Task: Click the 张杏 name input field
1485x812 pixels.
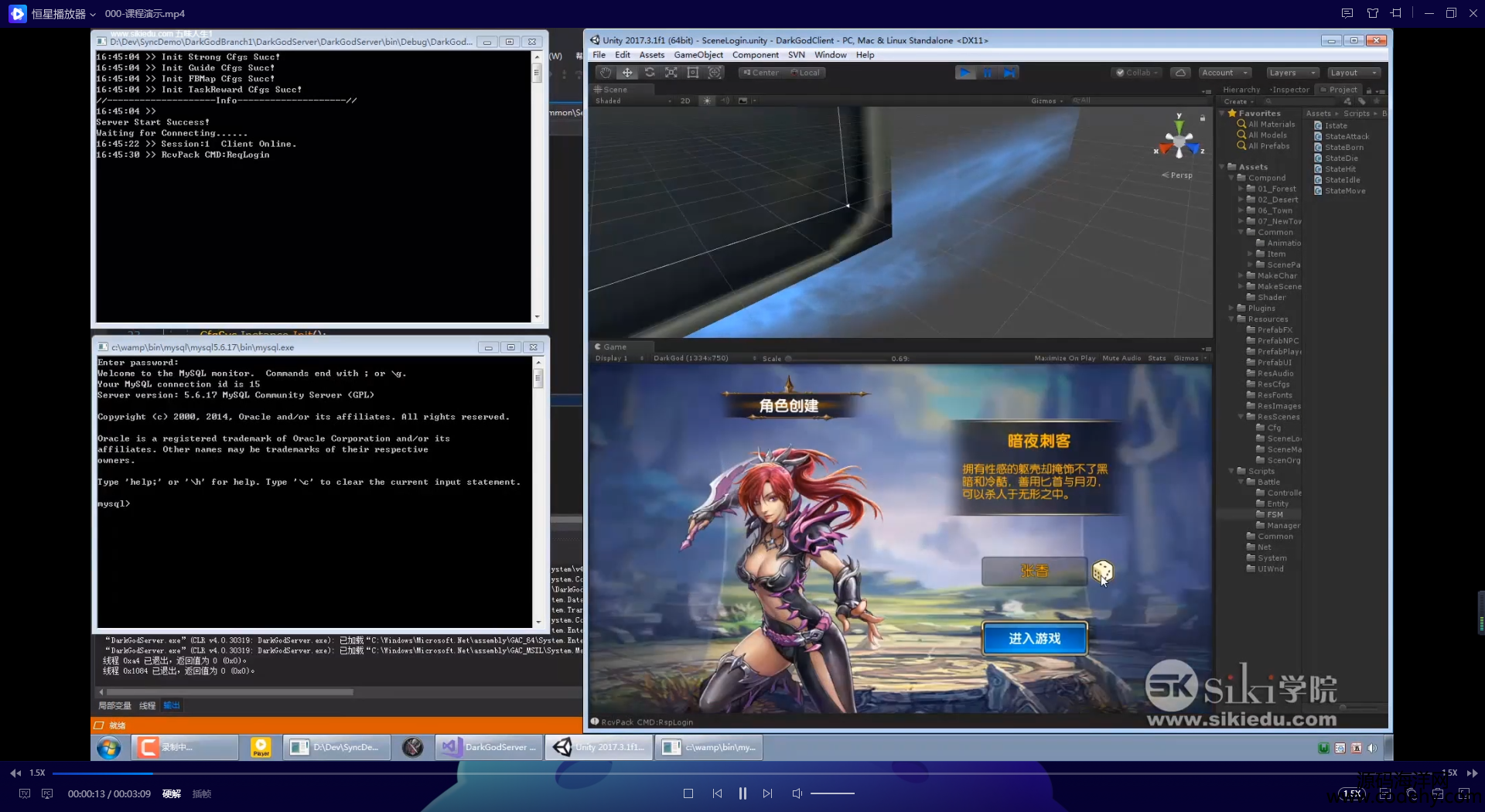Action: point(1034,571)
